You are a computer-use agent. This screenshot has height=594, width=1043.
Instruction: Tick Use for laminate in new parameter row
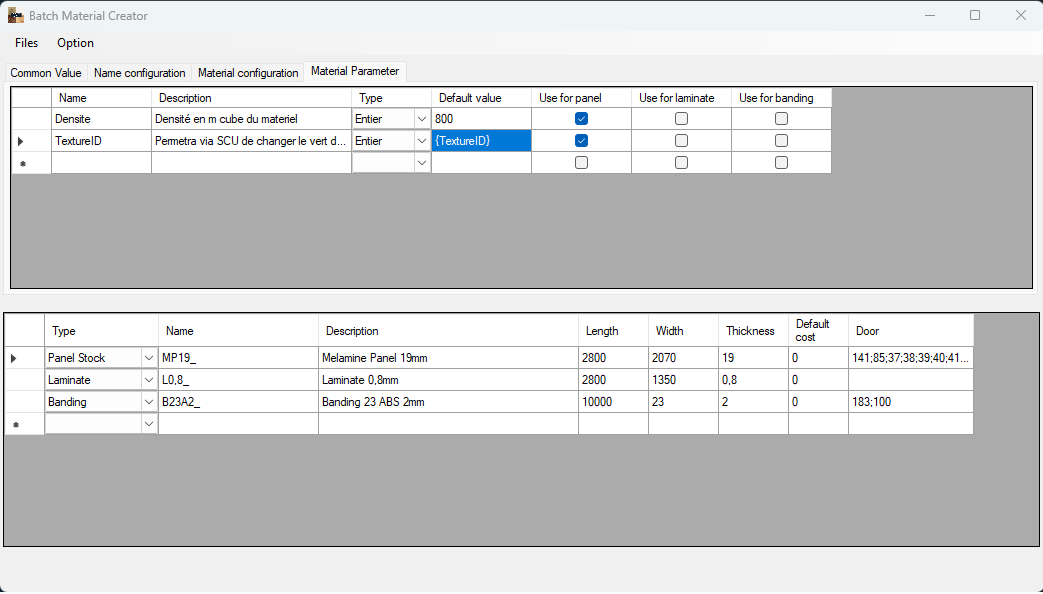tap(681, 162)
